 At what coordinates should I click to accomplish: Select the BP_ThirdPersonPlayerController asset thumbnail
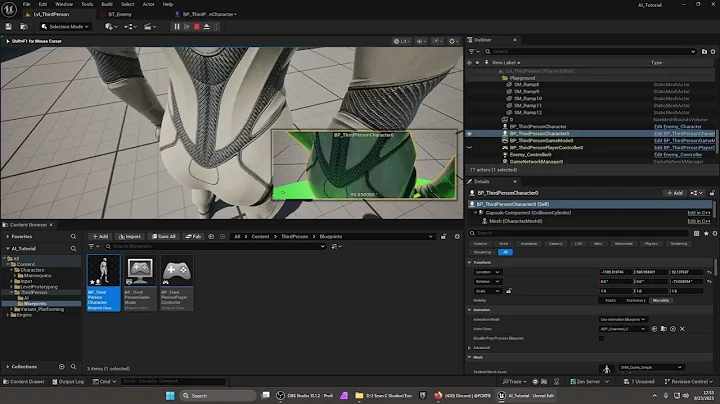click(177, 283)
